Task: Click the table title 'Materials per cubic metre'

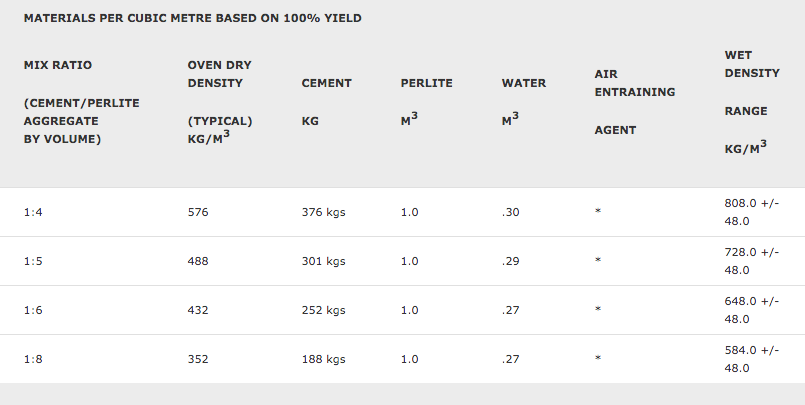Action: 193,18
